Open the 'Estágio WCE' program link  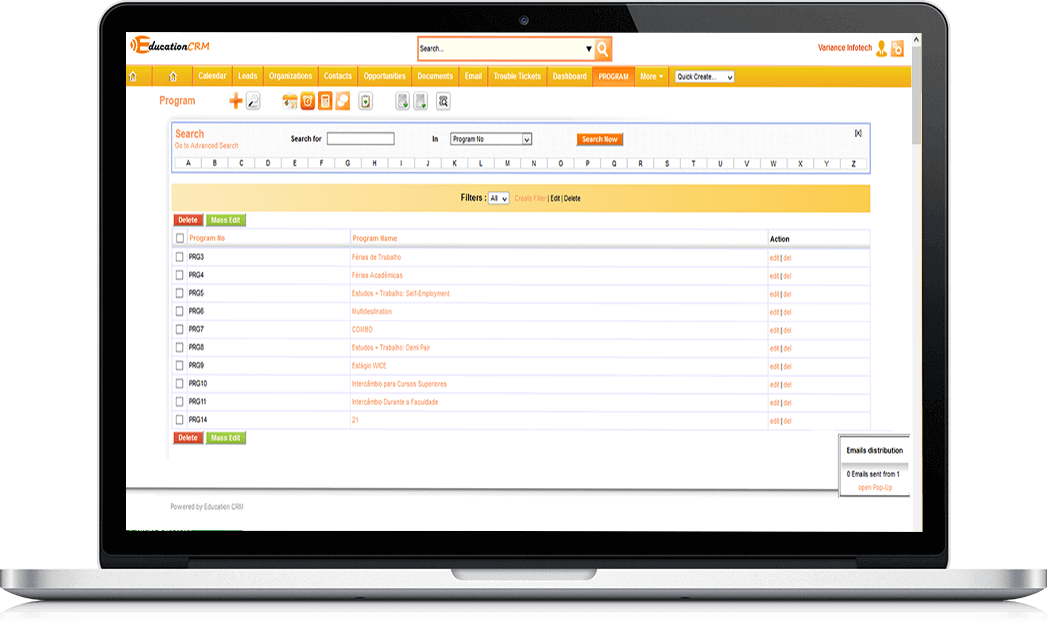click(x=369, y=366)
